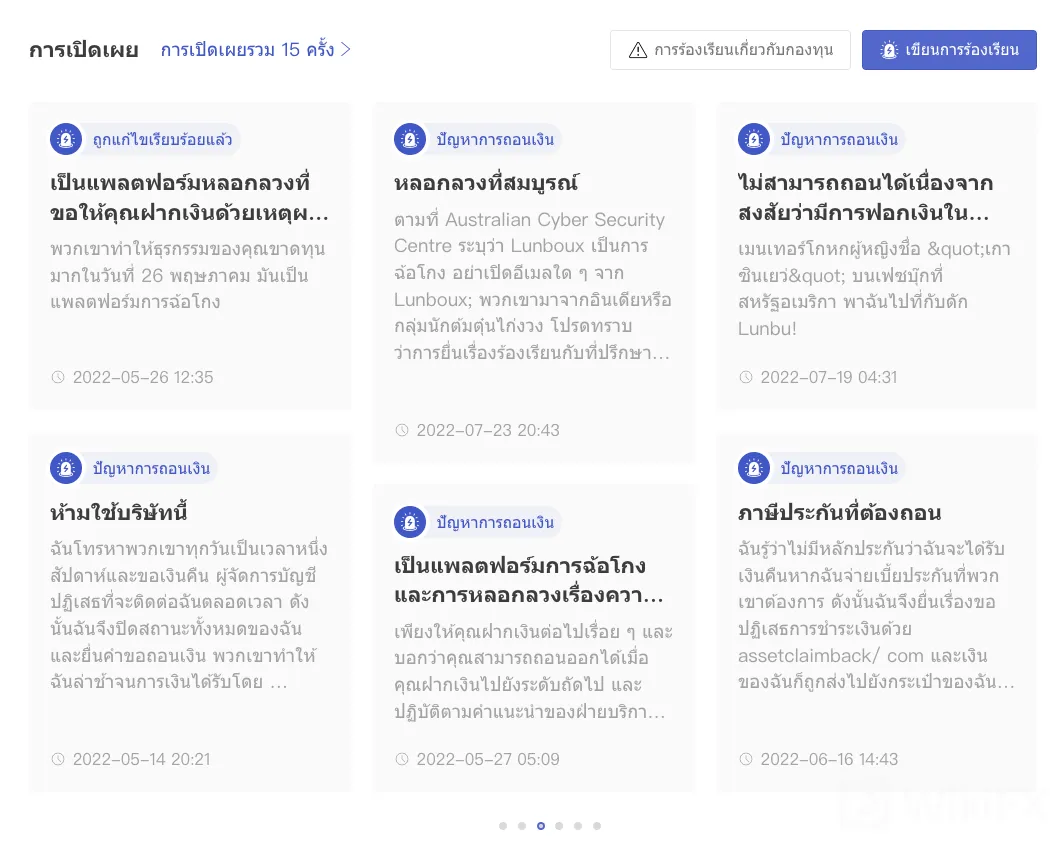The width and height of the screenshot is (1060, 850).
Task: Click เขียนการร้องเรียน button
Action: tap(949, 50)
